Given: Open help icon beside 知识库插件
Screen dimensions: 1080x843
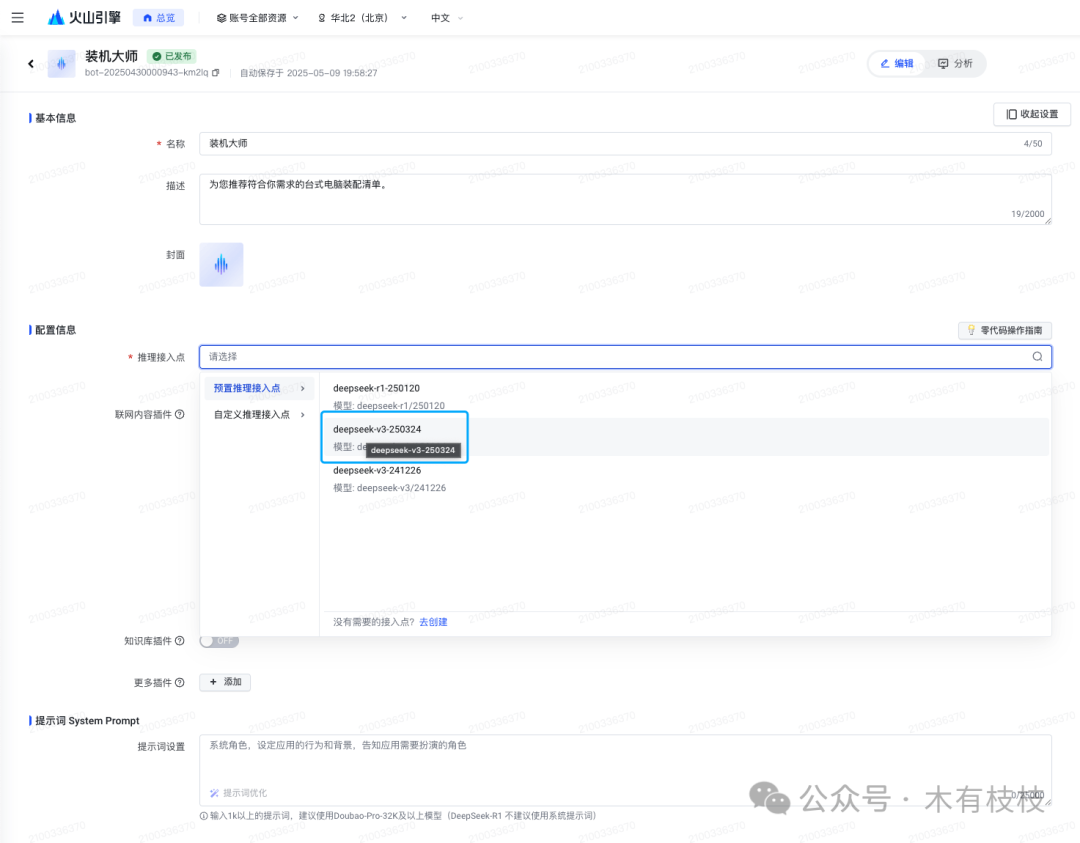Looking at the screenshot, I should [180, 641].
